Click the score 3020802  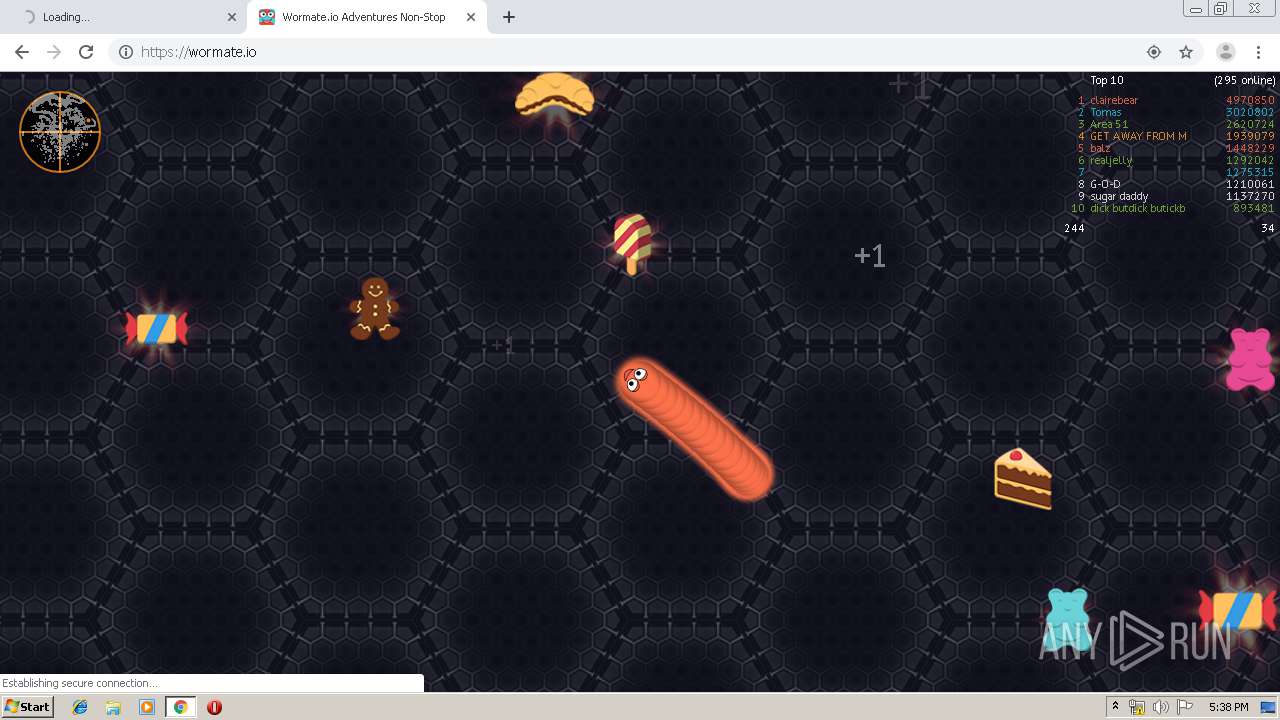(1250, 112)
